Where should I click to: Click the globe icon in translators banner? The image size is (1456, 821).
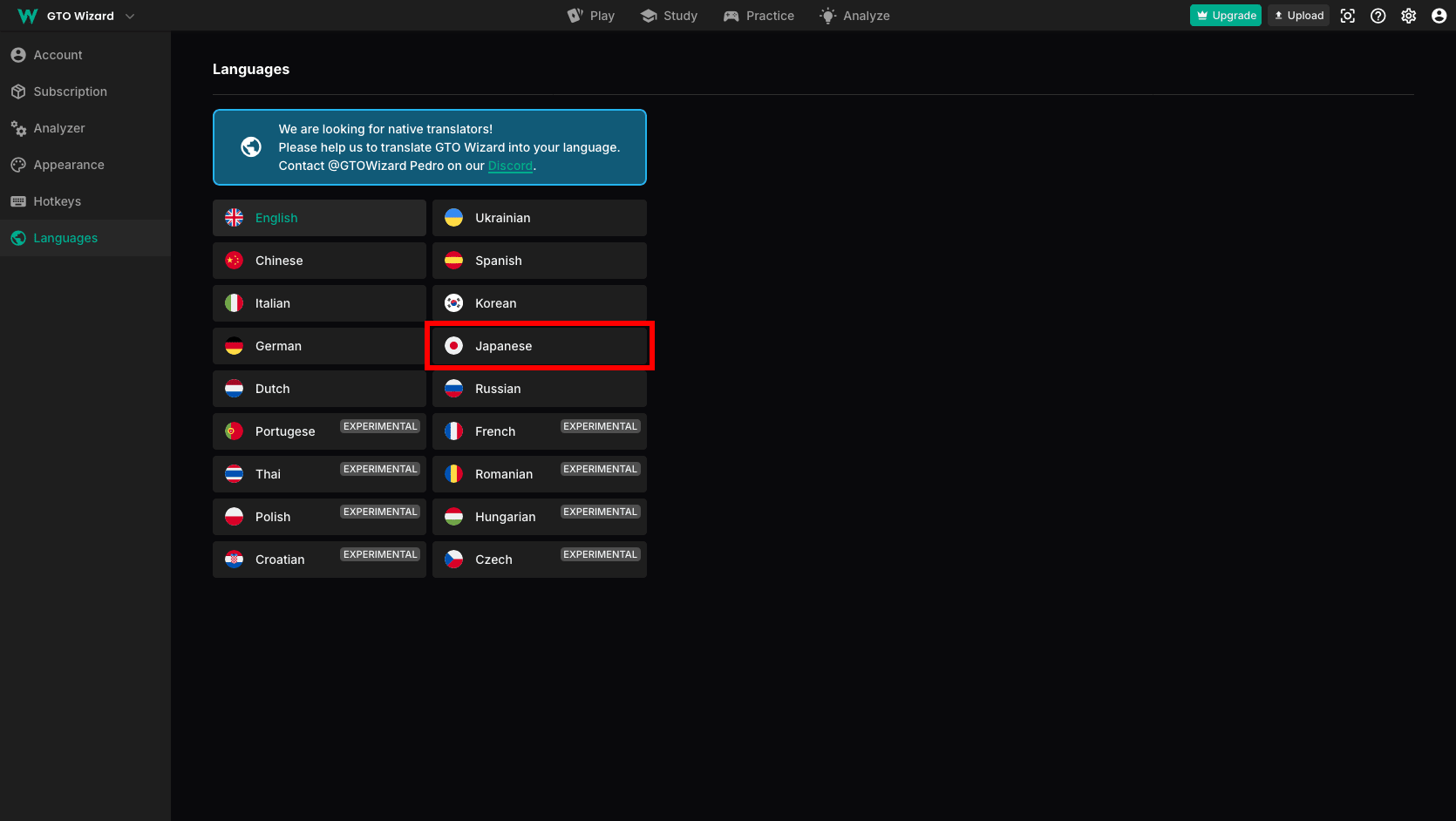251,147
